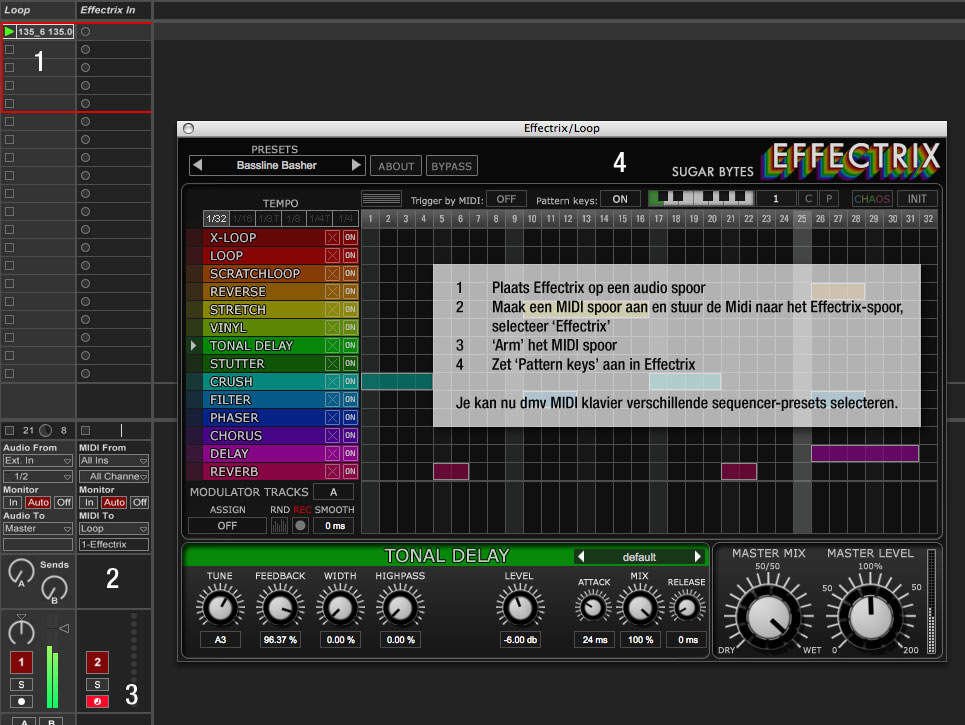The width and height of the screenshot is (965, 725).
Task: Click the X icon on PHASER track
Action: click(x=332, y=417)
